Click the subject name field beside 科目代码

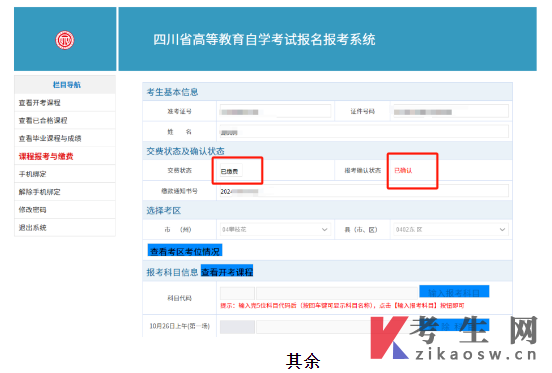[x=337, y=293]
